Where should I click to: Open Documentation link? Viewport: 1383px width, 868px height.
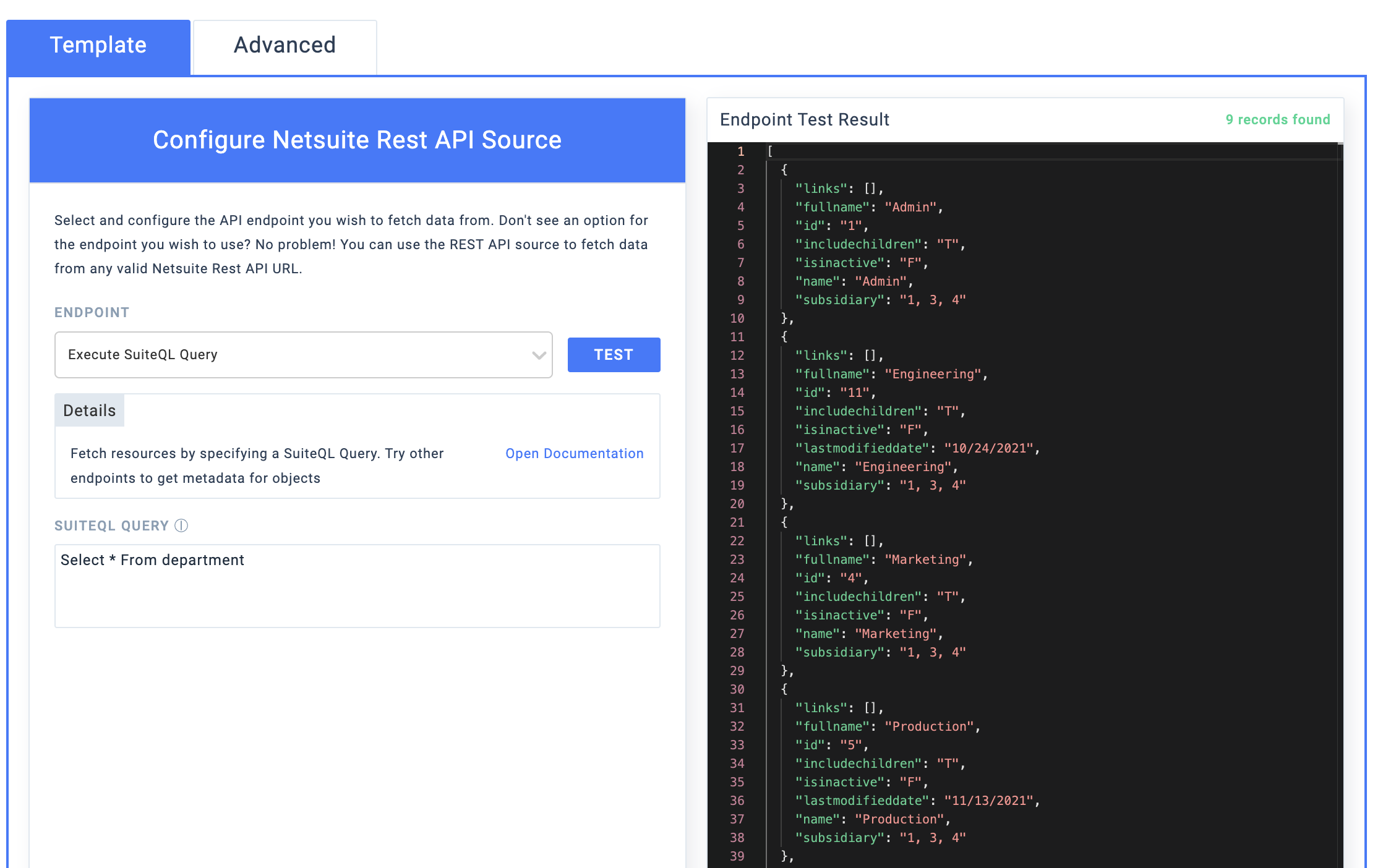pyautogui.click(x=575, y=454)
